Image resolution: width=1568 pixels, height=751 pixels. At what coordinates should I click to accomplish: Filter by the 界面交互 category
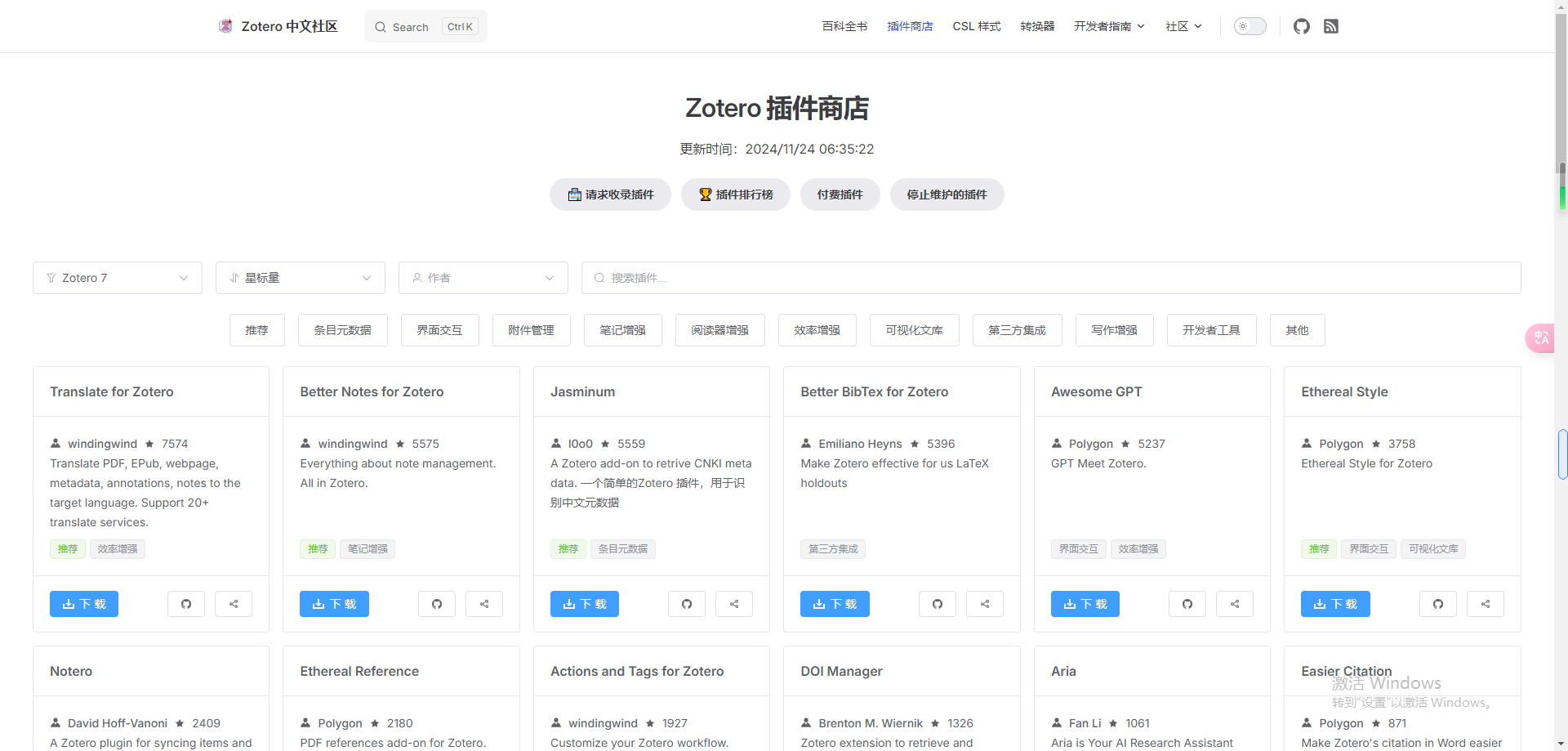point(440,330)
